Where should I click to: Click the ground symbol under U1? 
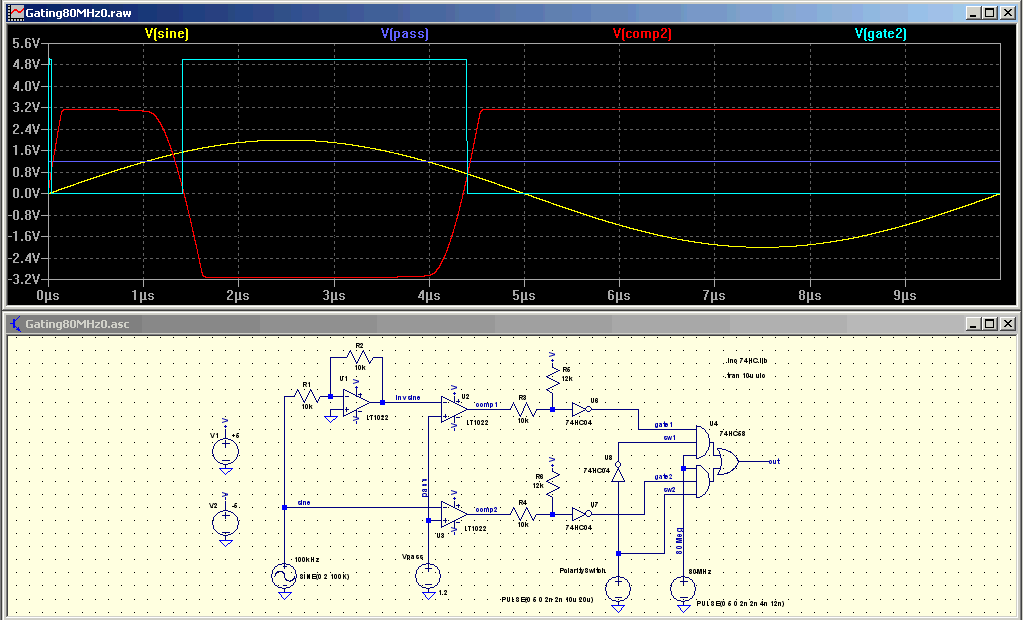[330, 418]
